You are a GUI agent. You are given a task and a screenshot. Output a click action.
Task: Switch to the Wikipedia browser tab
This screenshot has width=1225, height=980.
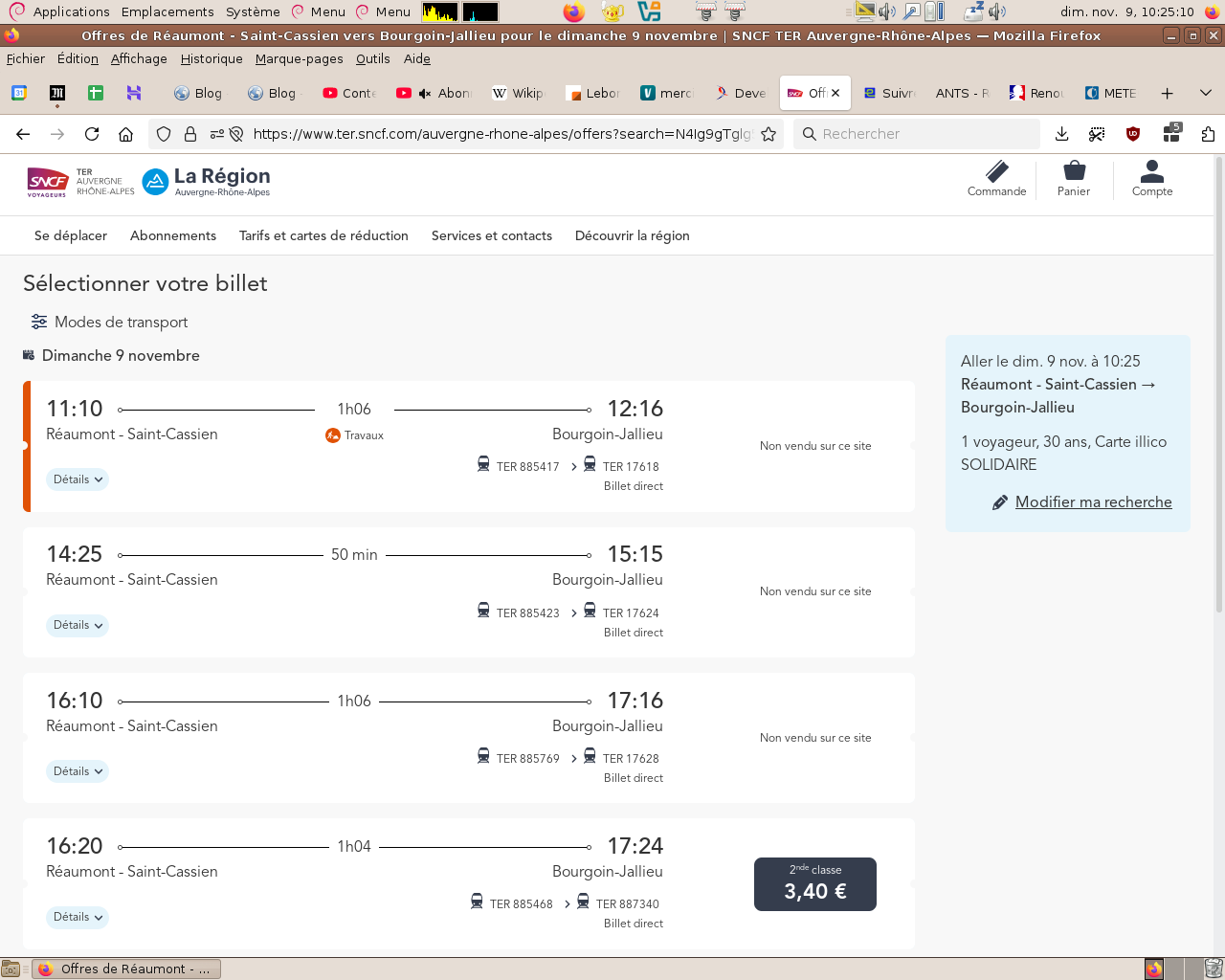(518, 93)
